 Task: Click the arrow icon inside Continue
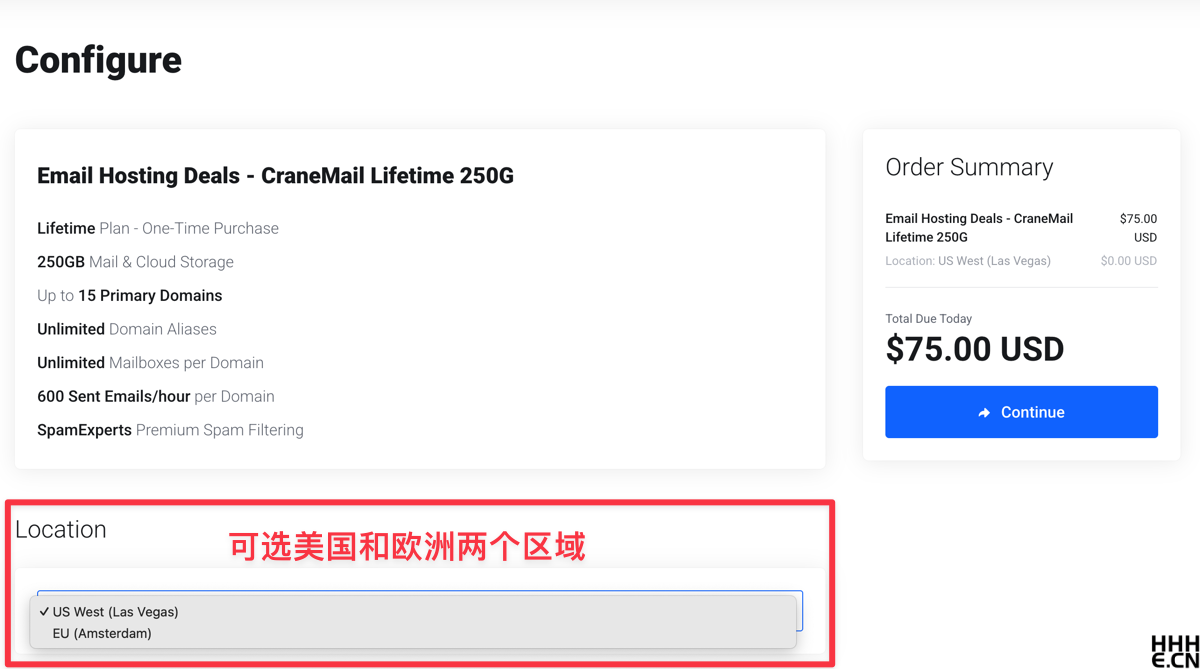tap(984, 413)
